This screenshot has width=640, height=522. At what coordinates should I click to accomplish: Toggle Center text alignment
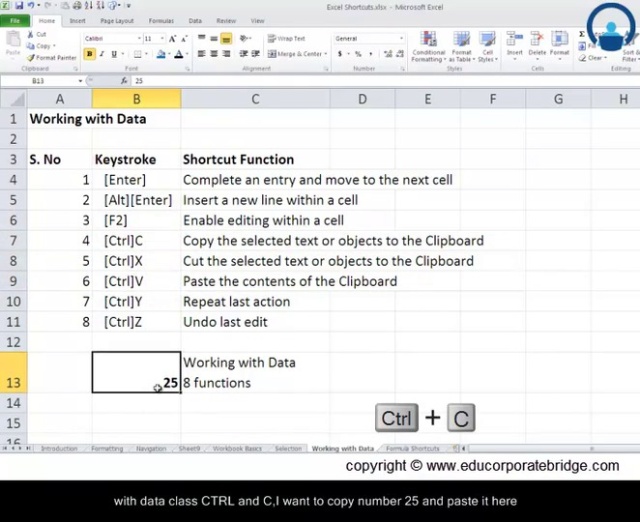coord(213,54)
